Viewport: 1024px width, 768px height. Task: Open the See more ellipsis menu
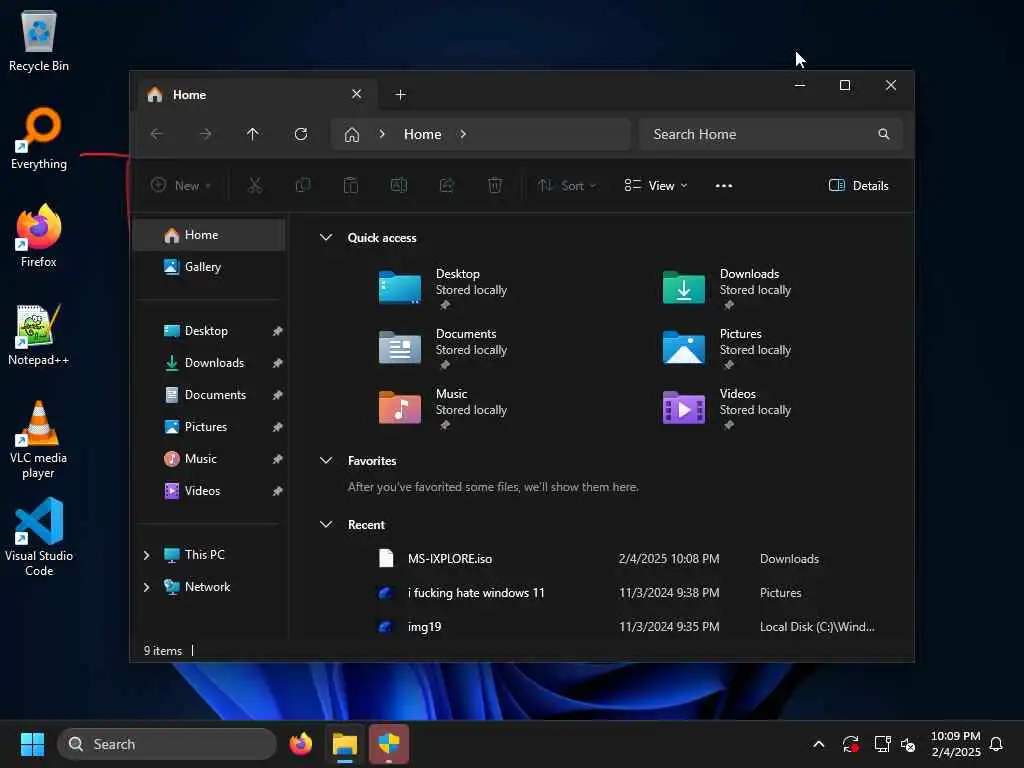click(724, 185)
